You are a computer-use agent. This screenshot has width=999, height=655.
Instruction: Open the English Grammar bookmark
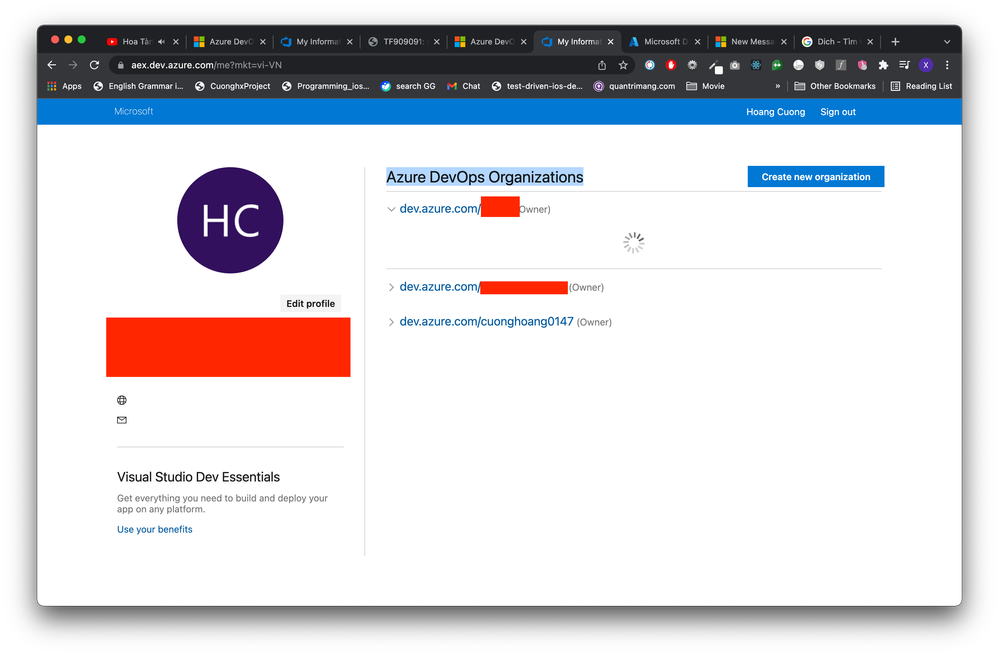(138, 86)
